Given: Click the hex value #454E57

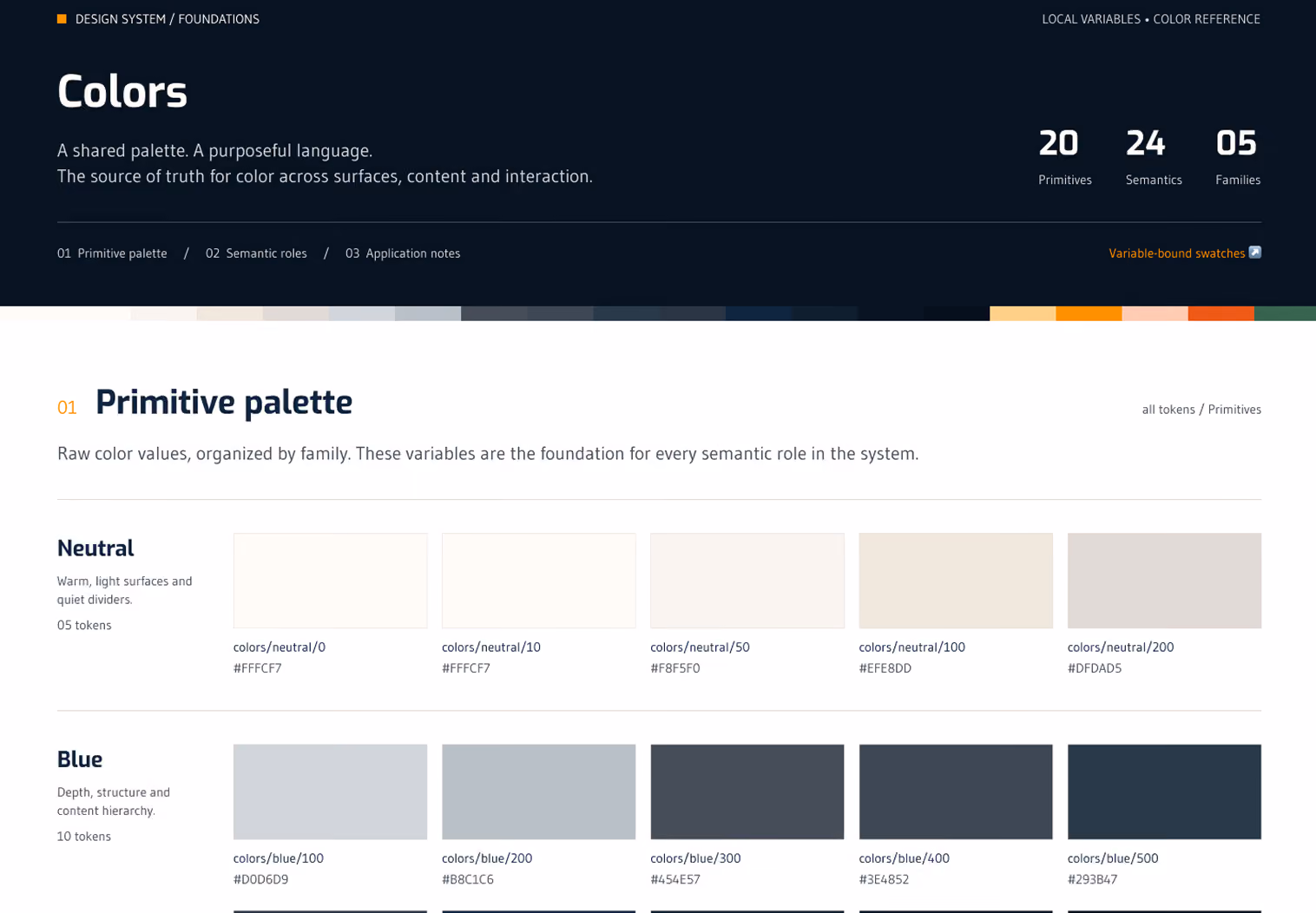Looking at the screenshot, I should [x=675, y=880].
